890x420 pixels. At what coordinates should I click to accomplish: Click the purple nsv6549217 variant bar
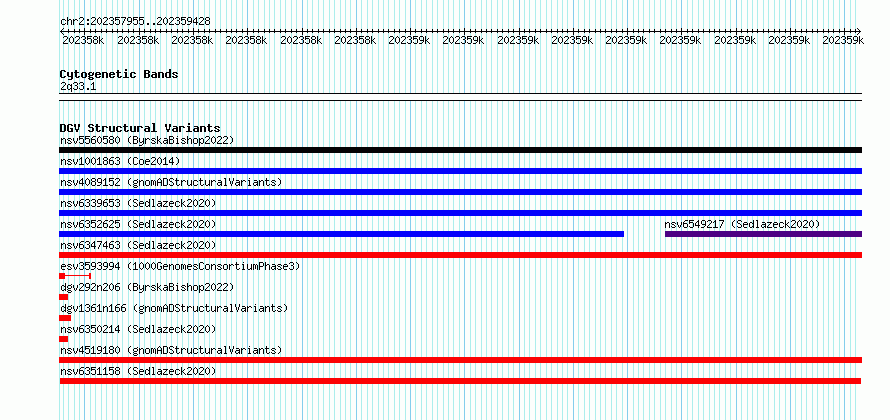(x=763, y=234)
